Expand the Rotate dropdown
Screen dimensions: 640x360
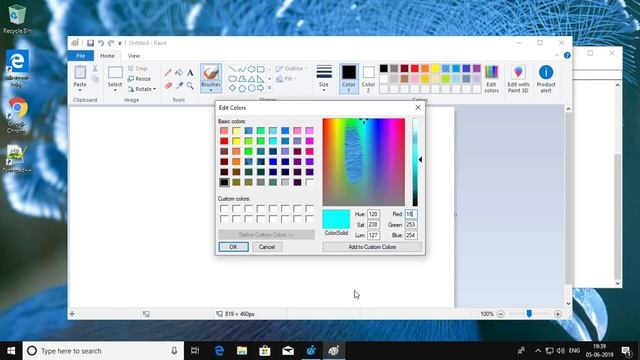[x=155, y=89]
